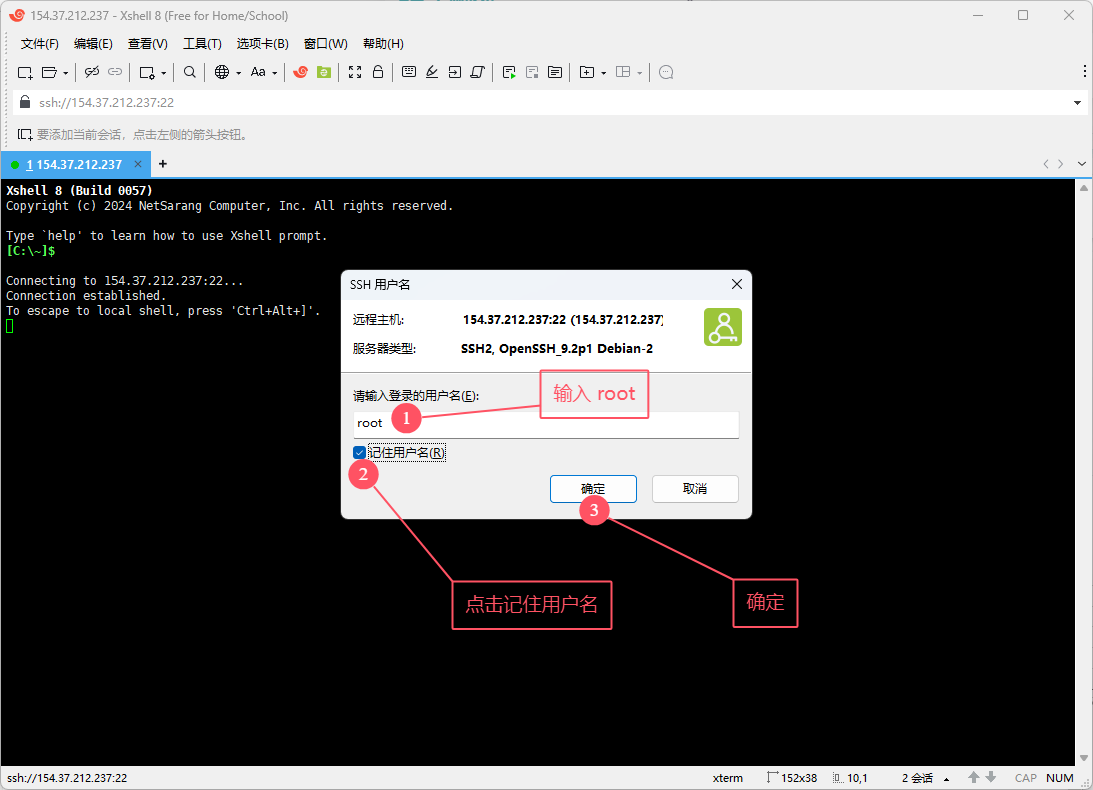Open the 窗口(W) menu
1093x790 pixels.
pyautogui.click(x=326, y=44)
